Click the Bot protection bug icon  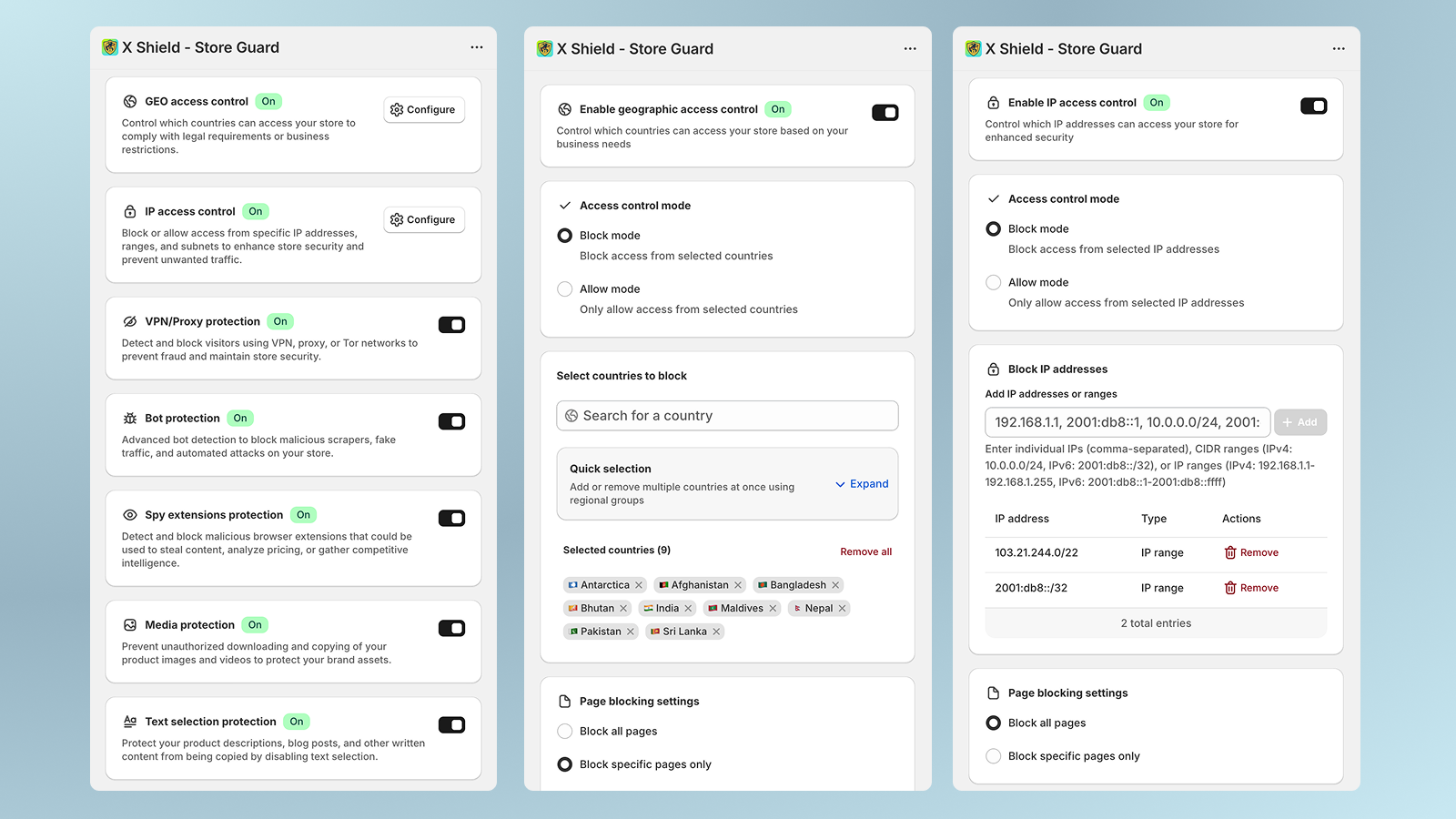130,419
